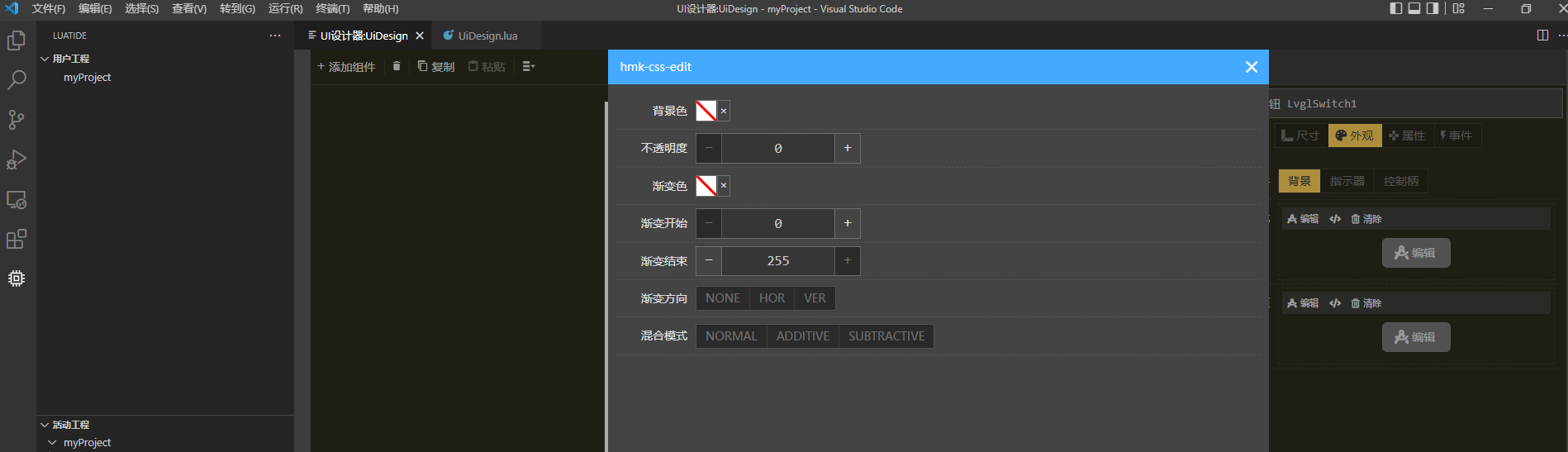
Task: Click the 渐变结束 field showing 255
Action: 778,261
